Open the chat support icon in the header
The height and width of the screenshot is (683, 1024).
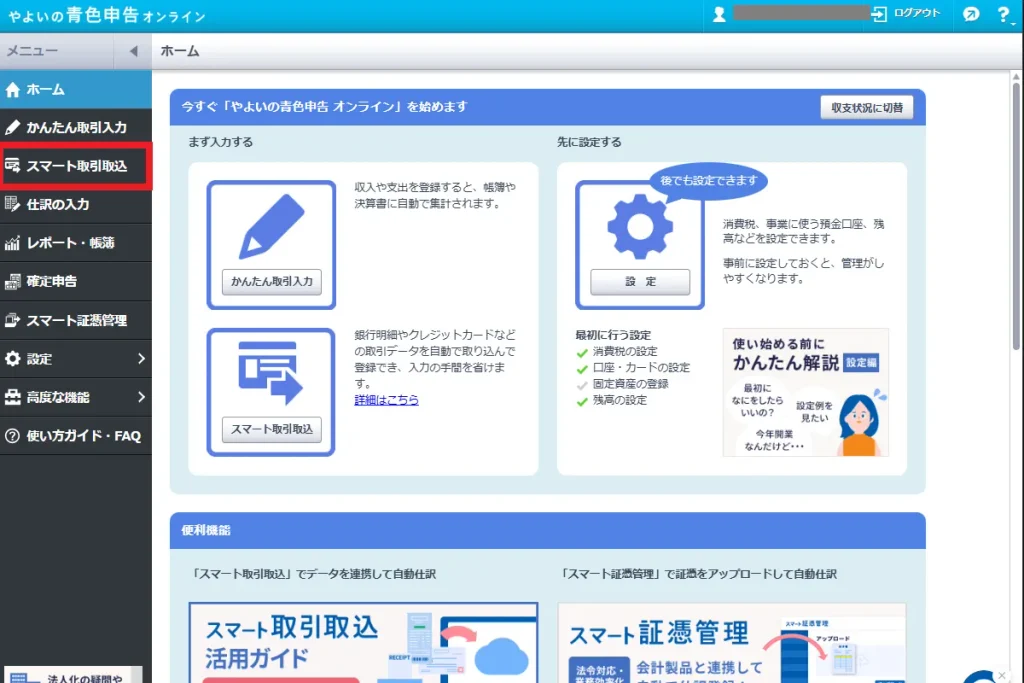(971, 14)
